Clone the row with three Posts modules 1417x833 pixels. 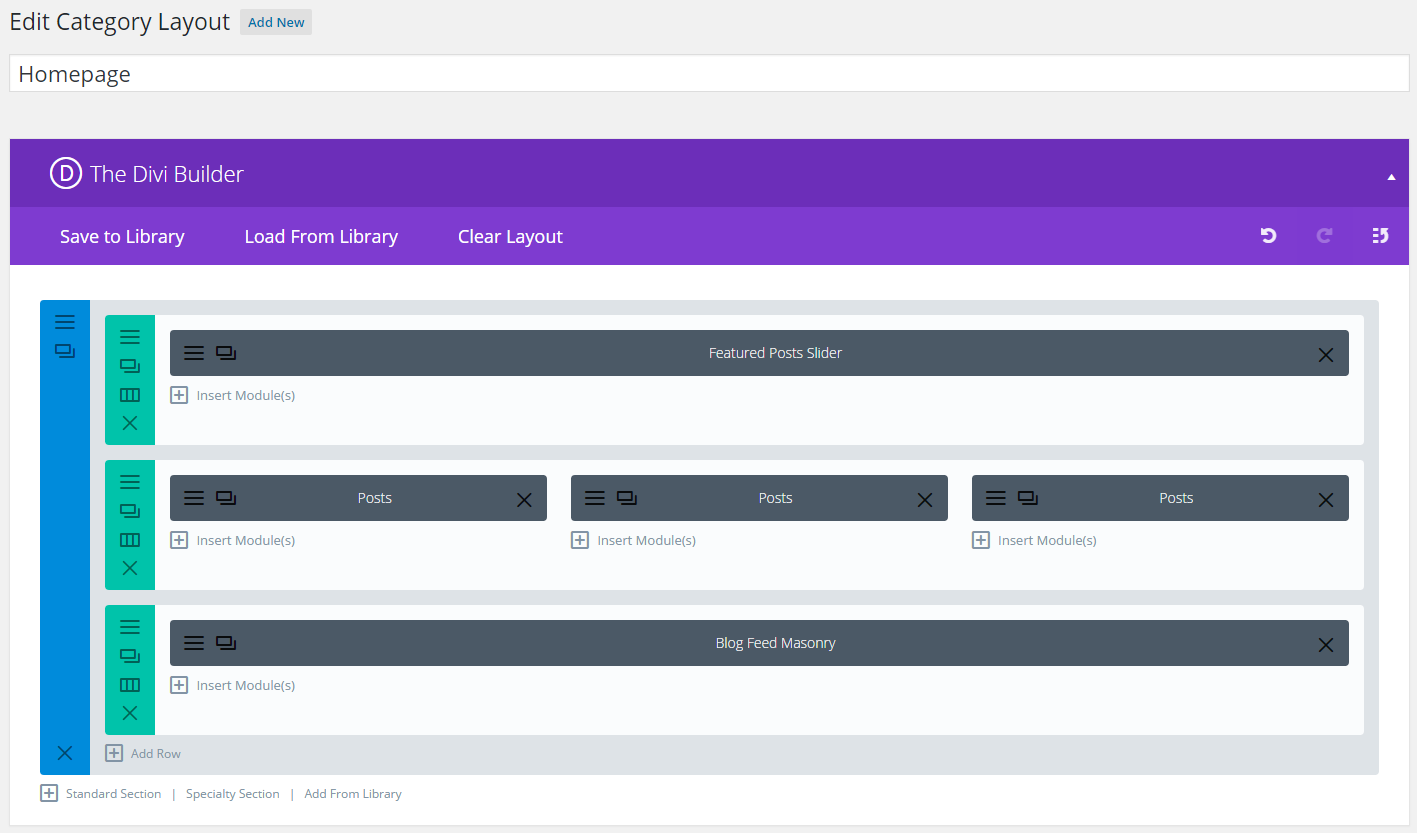[130, 511]
